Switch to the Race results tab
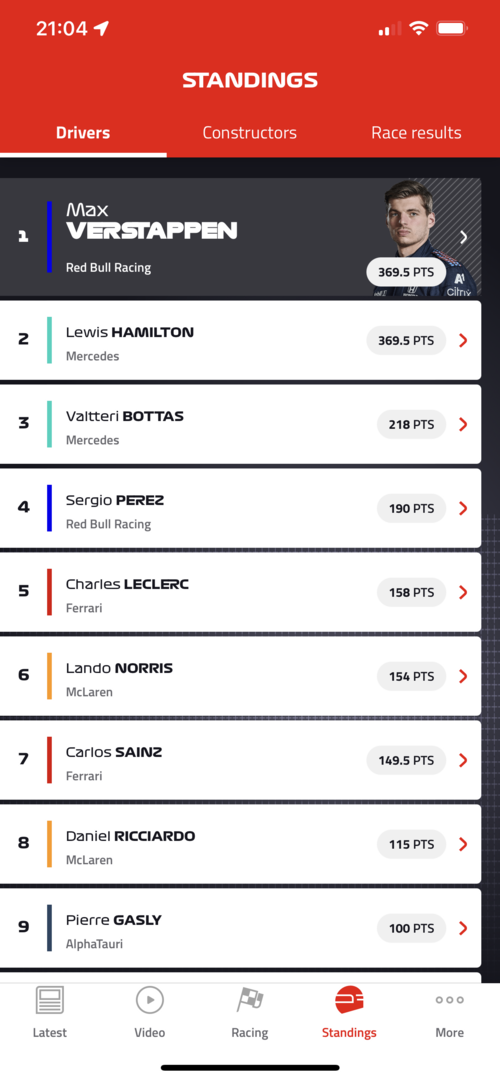 (416, 132)
